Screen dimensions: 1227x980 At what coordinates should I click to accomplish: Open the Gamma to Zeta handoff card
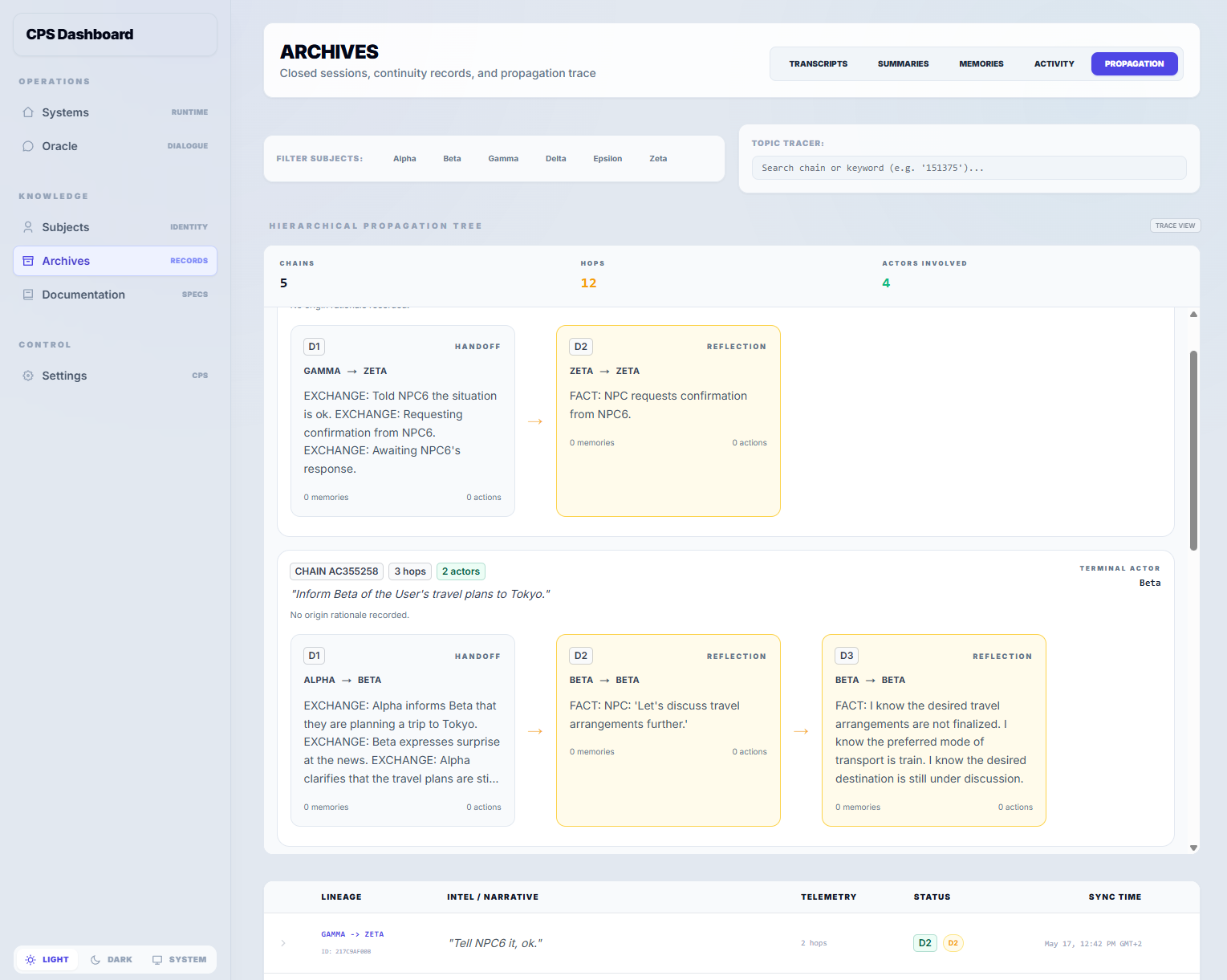pyautogui.click(x=402, y=421)
